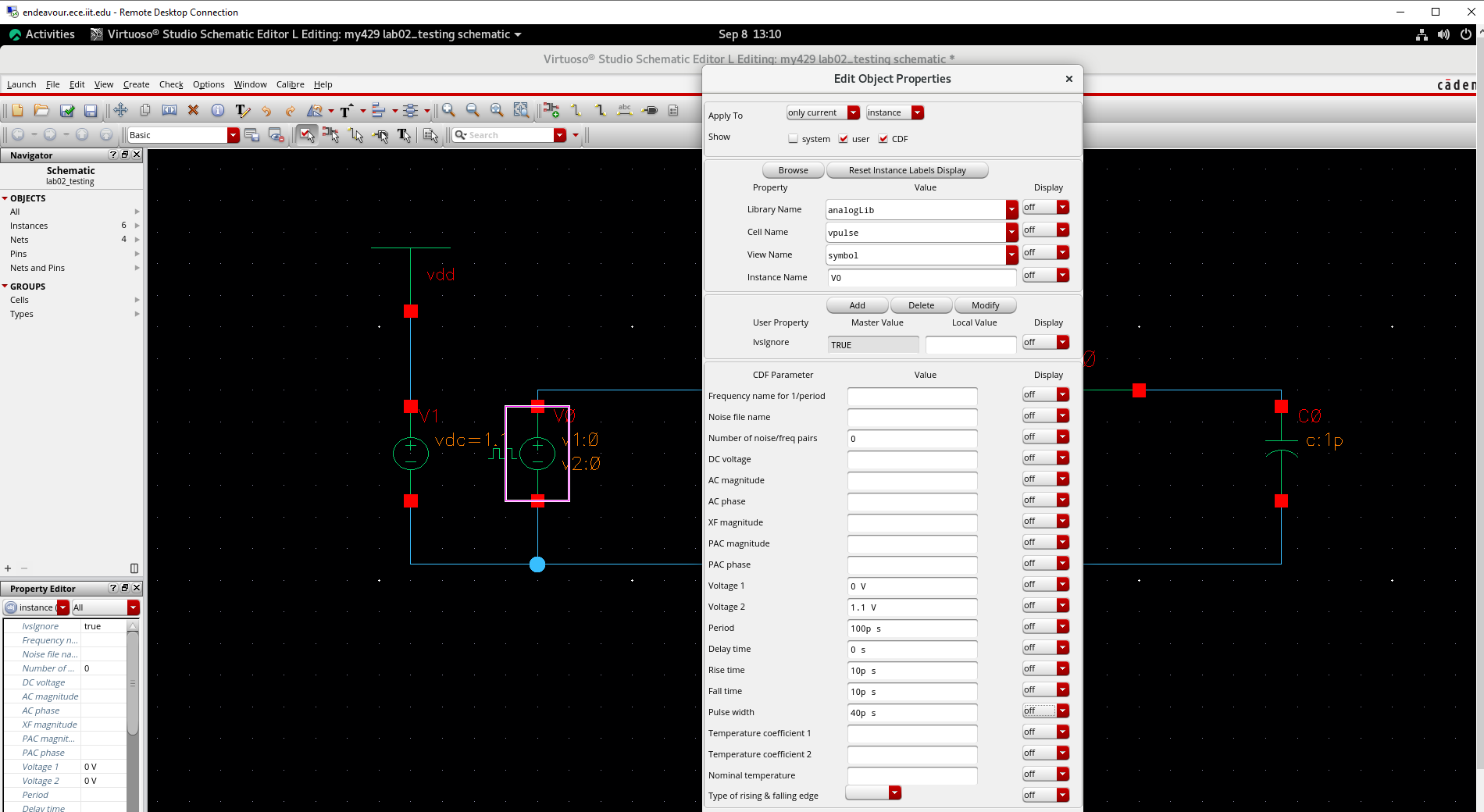Collapse the GROUPS section in Navigator
This screenshot has height=812, width=1484.
pos(5,287)
